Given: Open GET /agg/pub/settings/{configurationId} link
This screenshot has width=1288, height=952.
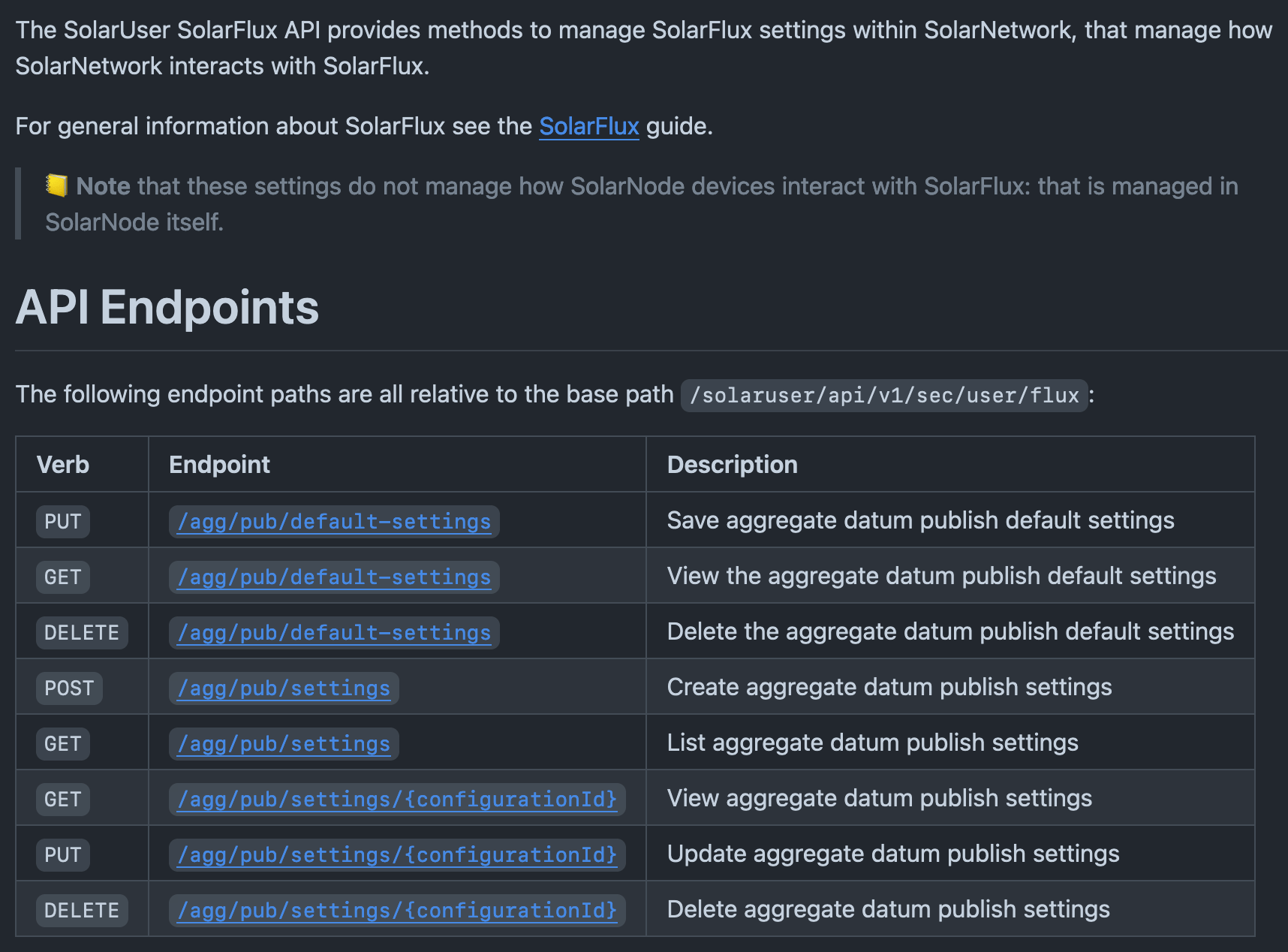Looking at the screenshot, I should pos(397,800).
